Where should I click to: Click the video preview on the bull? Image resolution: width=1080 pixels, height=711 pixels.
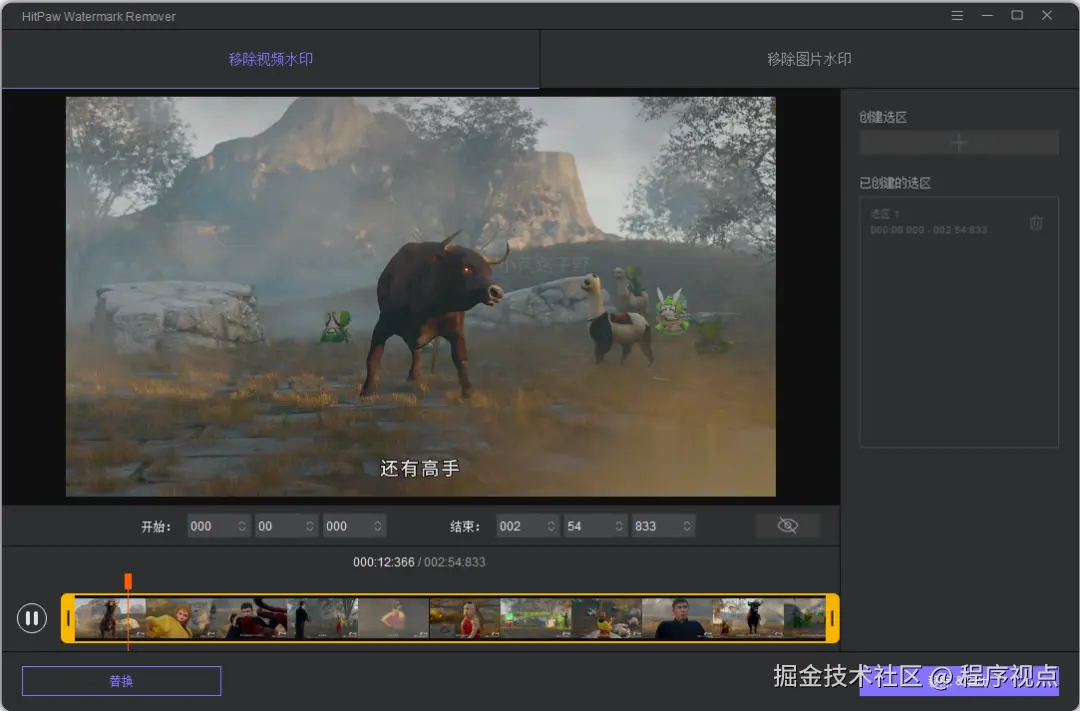[437, 311]
